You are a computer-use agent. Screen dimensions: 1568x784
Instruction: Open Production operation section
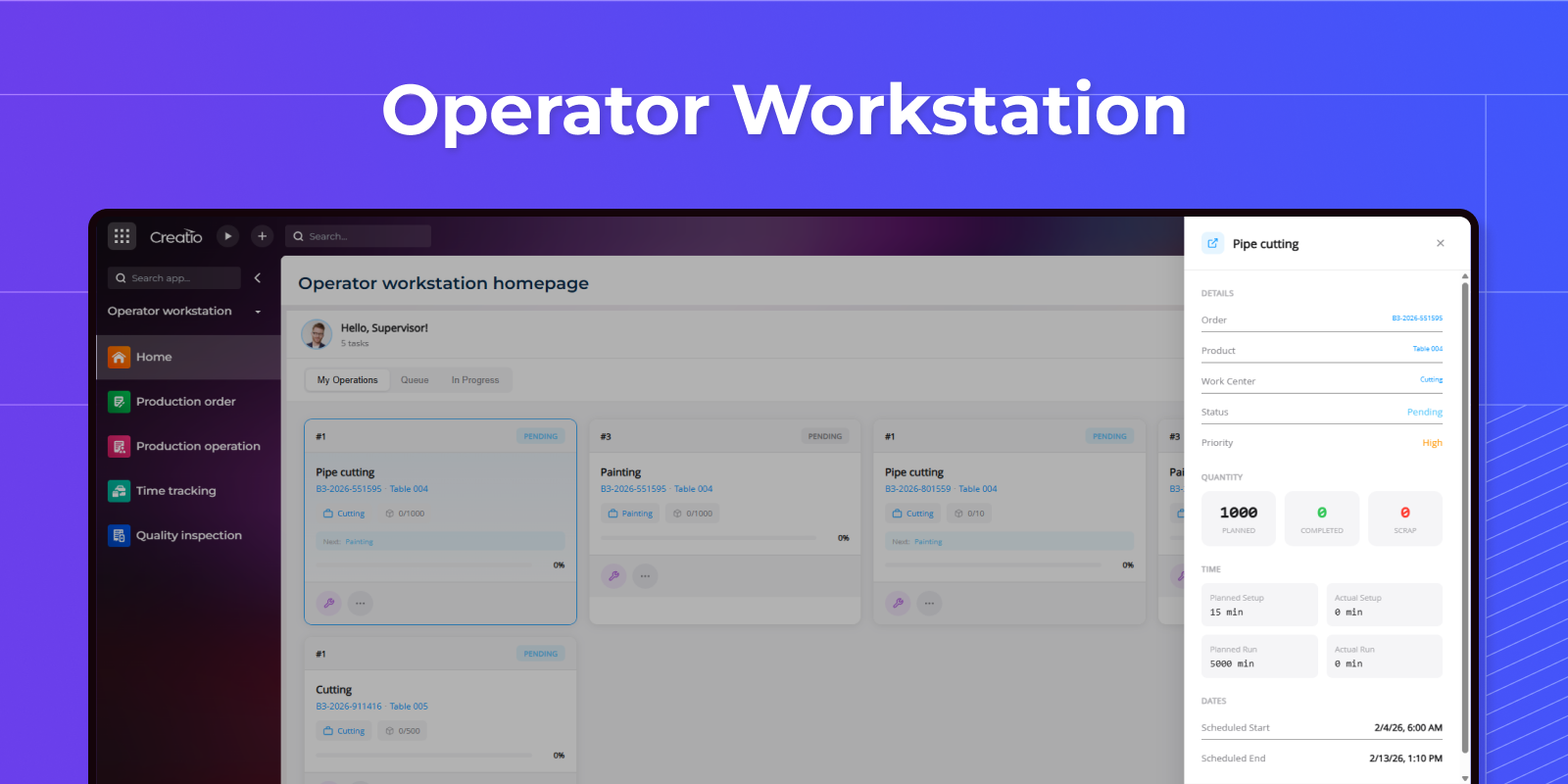click(x=197, y=446)
